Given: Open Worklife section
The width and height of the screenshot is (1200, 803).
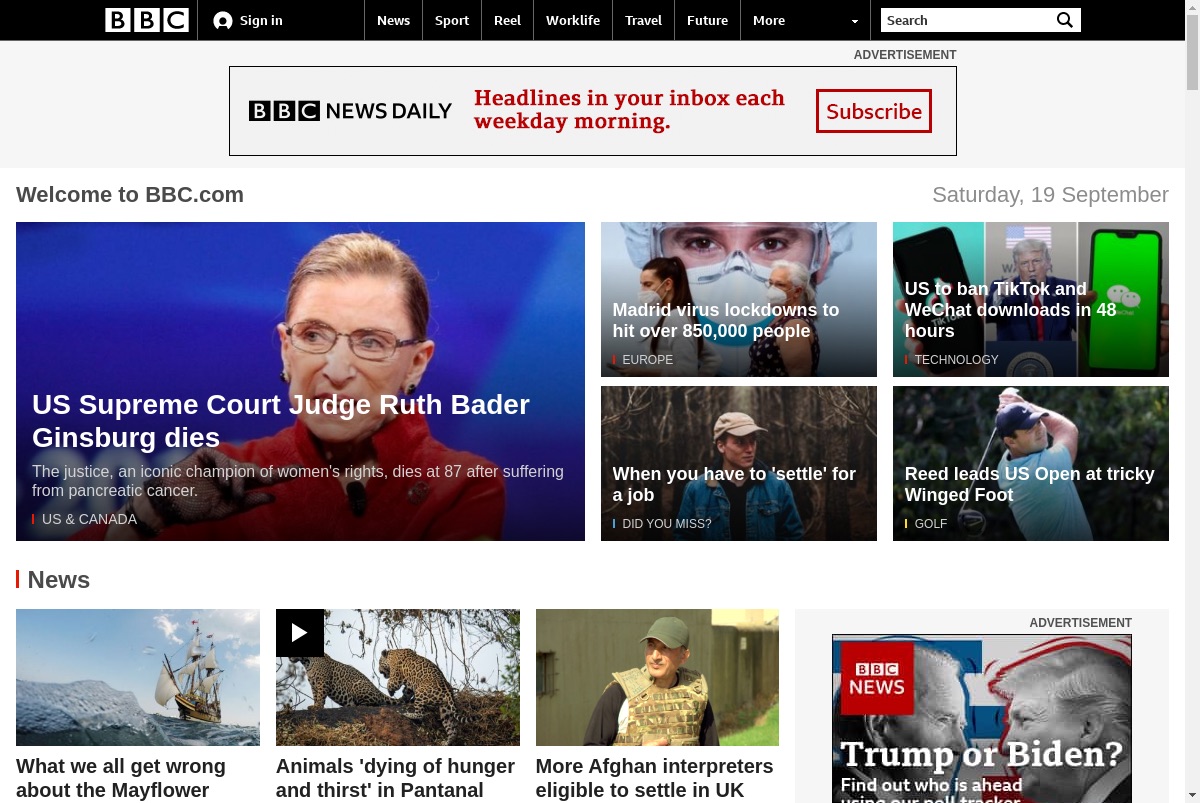Looking at the screenshot, I should (x=573, y=20).
